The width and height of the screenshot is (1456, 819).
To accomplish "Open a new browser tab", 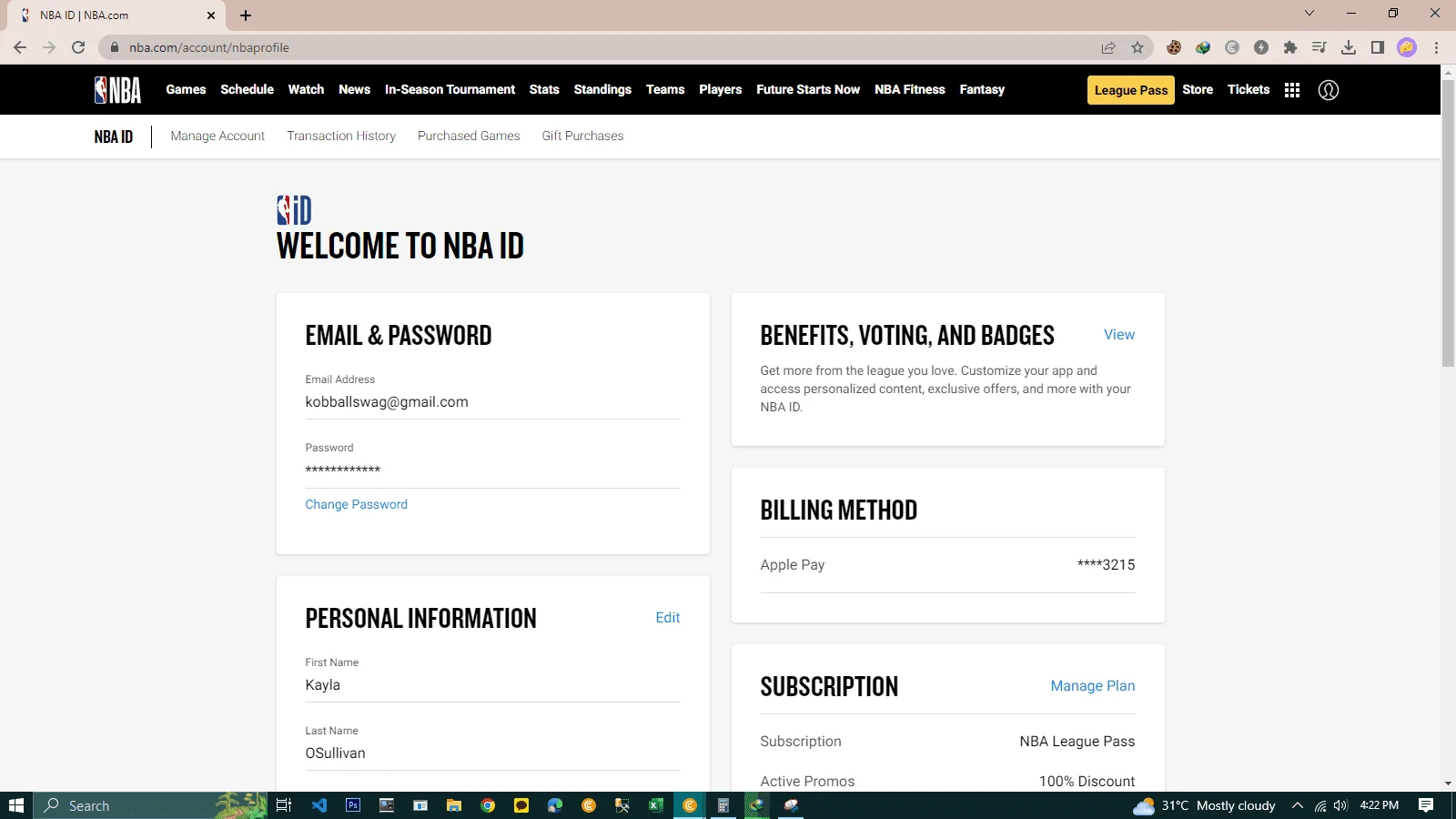I will tap(246, 15).
